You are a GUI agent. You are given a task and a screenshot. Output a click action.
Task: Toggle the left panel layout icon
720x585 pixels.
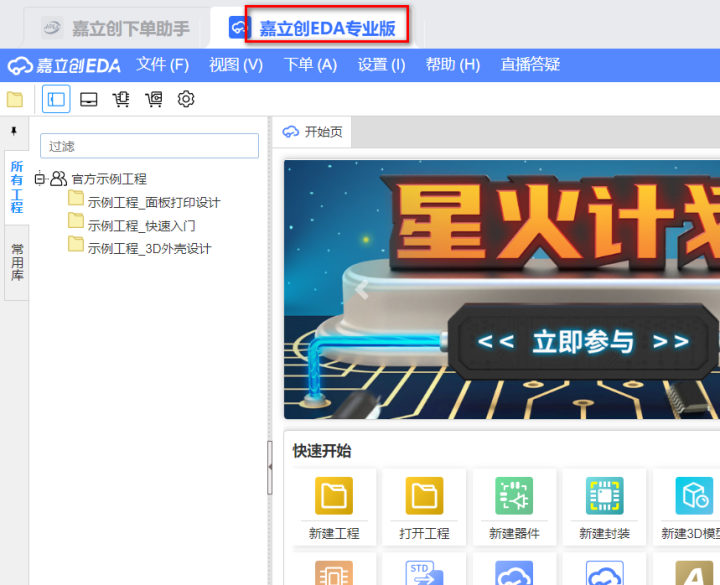pos(56,99)
